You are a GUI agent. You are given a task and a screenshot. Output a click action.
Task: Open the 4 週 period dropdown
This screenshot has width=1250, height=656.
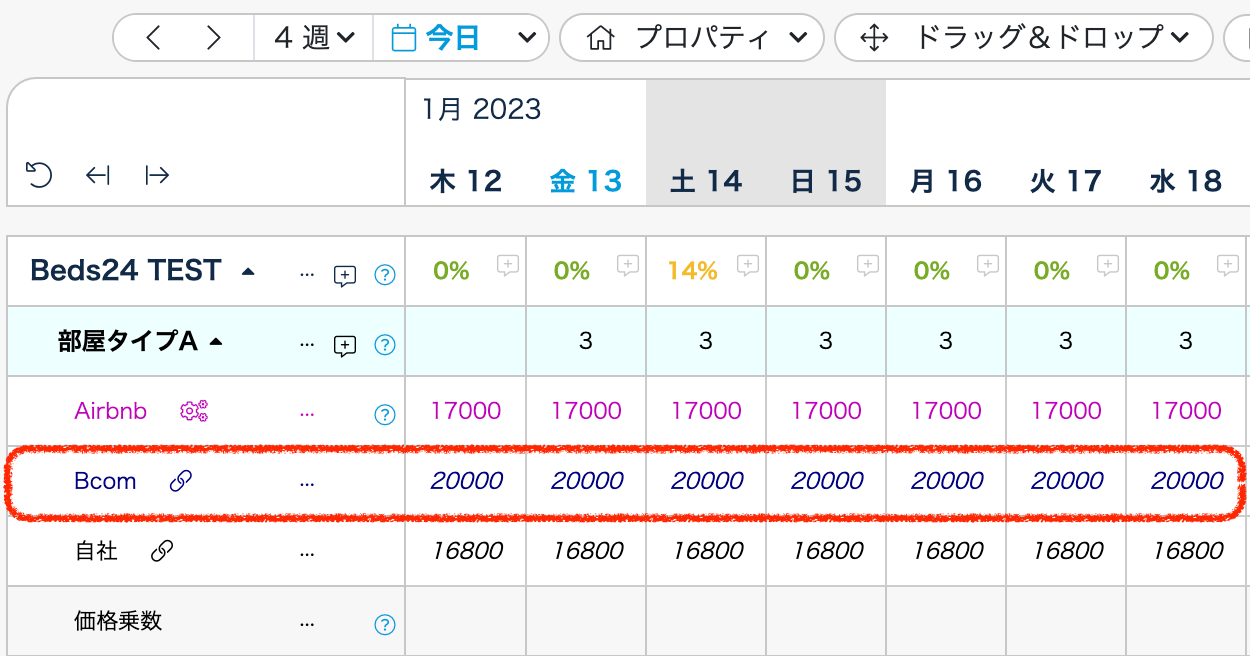[314, 38]
